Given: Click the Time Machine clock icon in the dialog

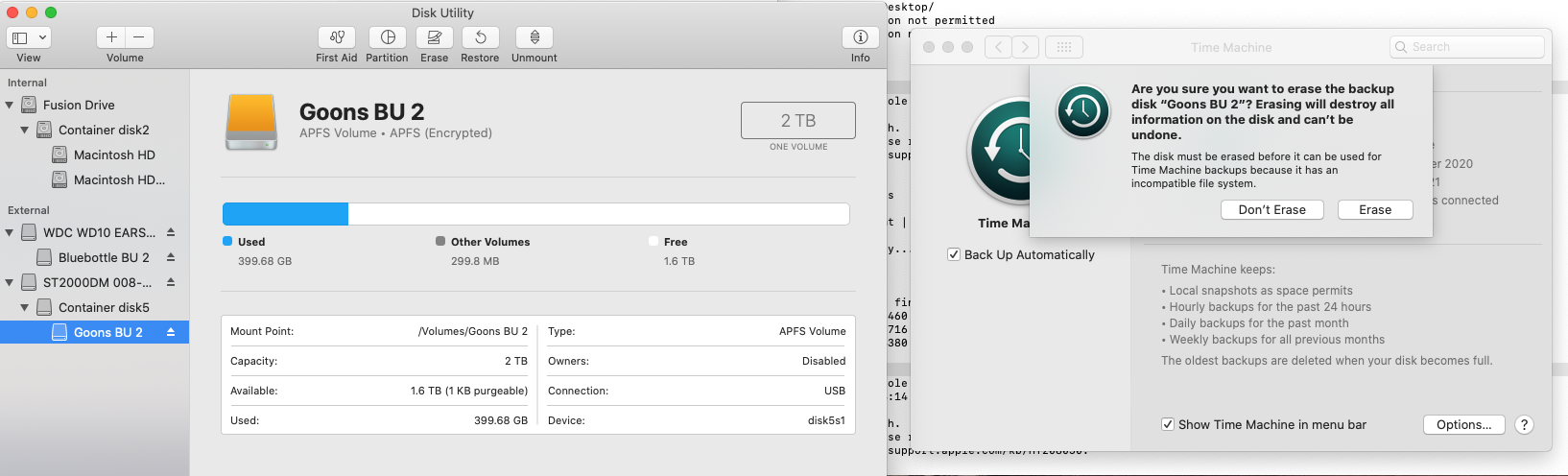Looking at the screenshot, I should (1083, 111).
